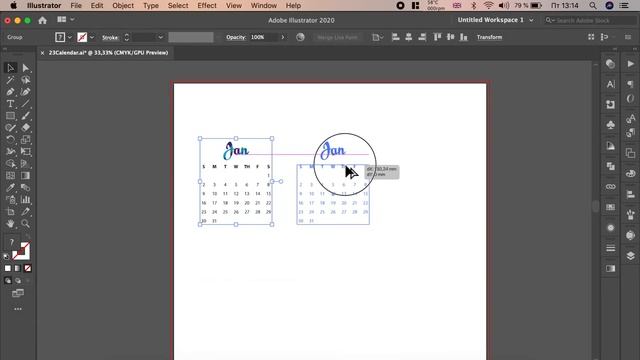Open the Effect menu
640x360 pixels.
tap(207, 6)
